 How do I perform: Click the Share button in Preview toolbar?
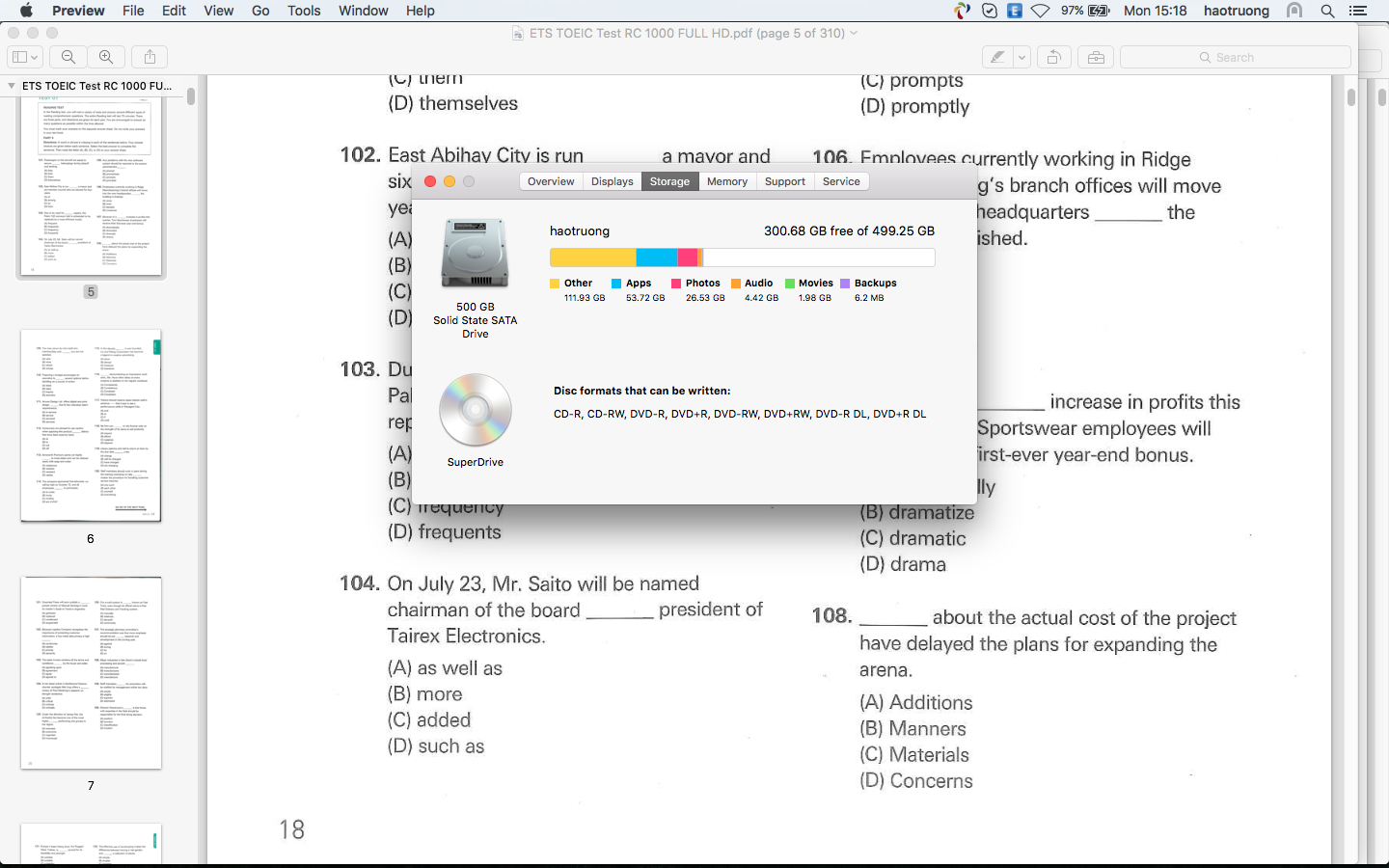[150, 57]
